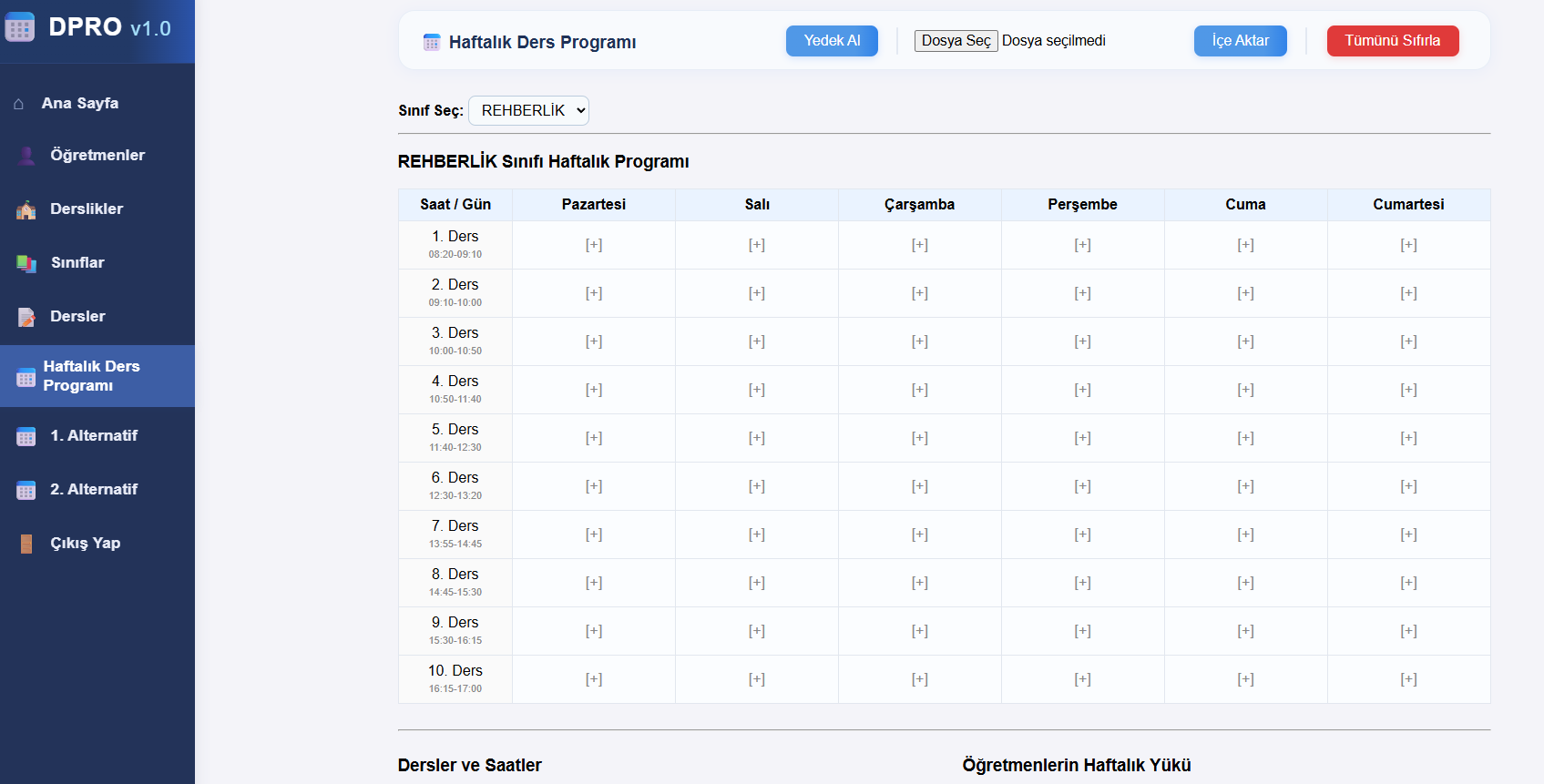This screenshot has width=1544, height=784.
Task: Add lesson at Cumartesi 10. Ders
Action: pyautogui.click(x=1408, y=679)
